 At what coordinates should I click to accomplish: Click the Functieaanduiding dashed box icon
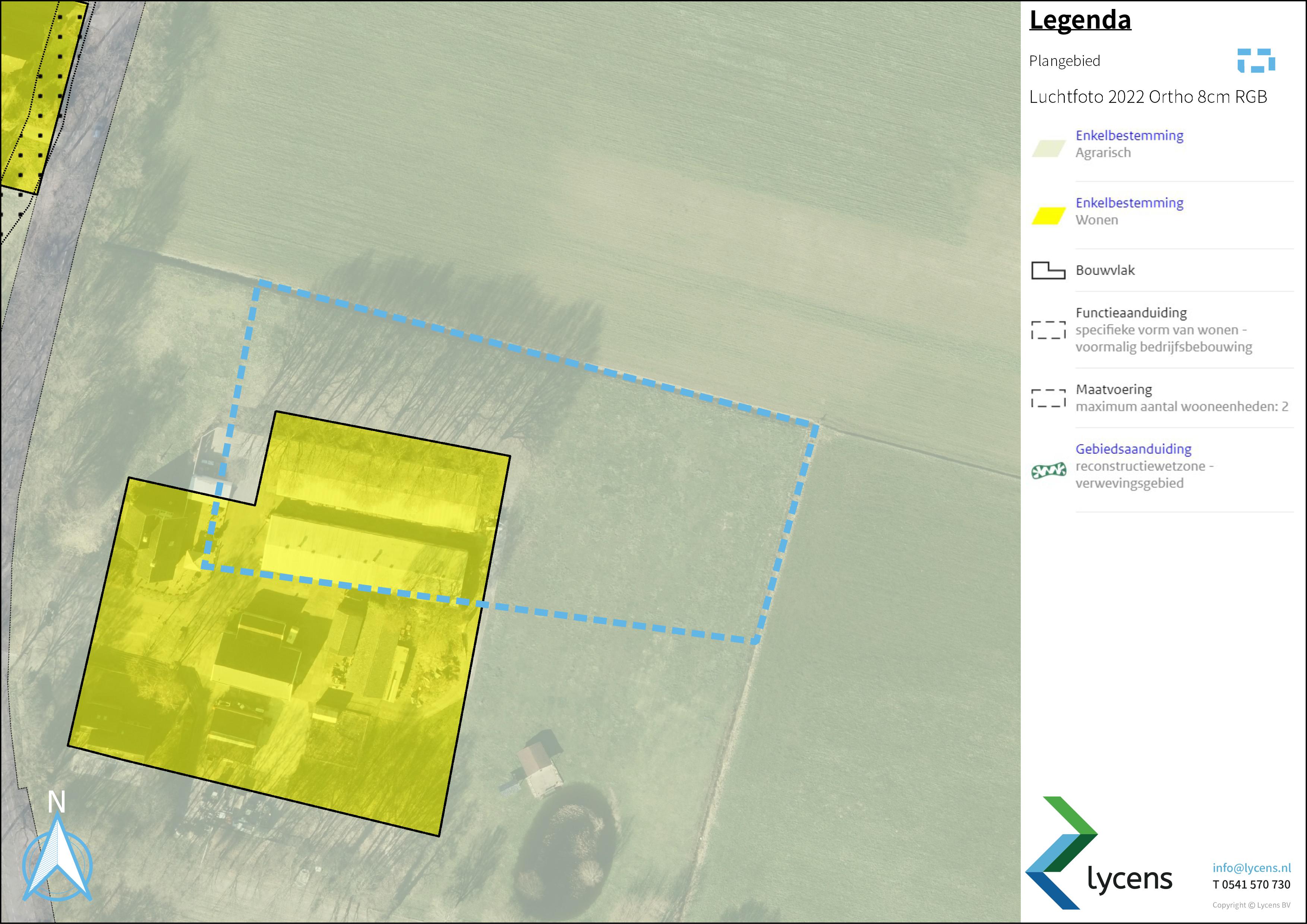pyautogui.click(x=1048, y=330)
